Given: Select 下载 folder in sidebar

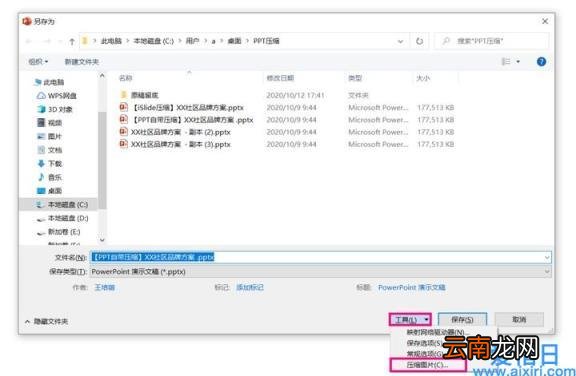Looking at the screenshot, I should coord(50,164).
